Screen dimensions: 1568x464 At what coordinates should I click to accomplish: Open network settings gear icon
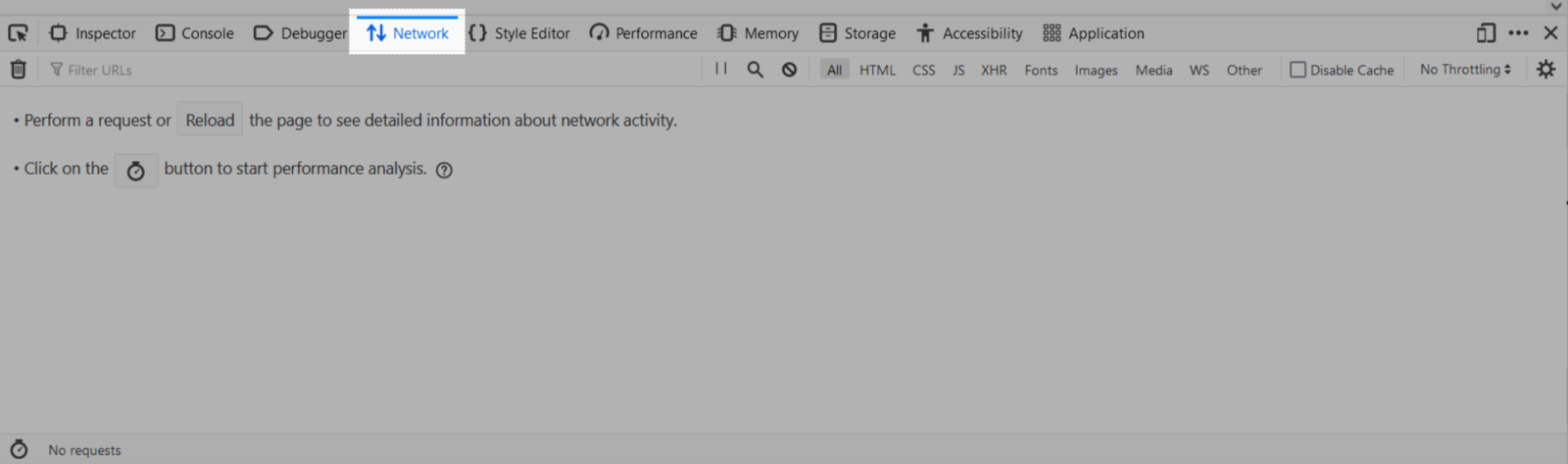[x=1545, y=70]
